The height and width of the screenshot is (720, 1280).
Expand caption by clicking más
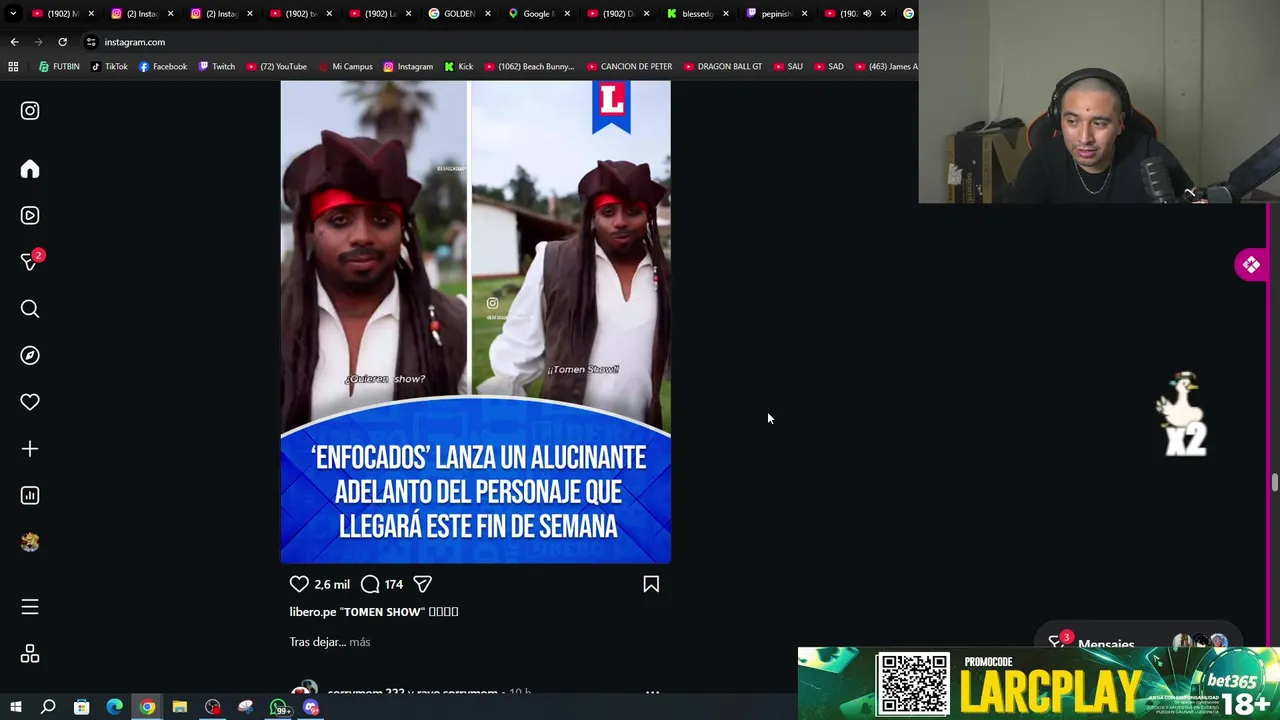pyautogui.click(x=360, y=642)
